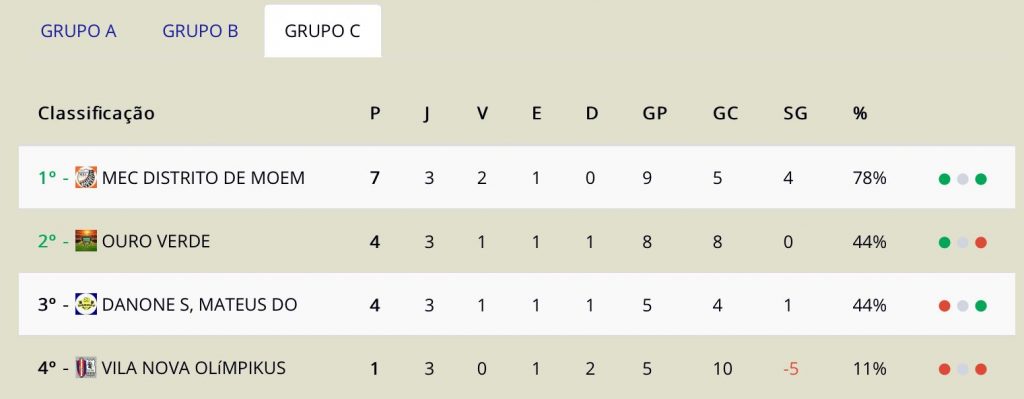Click the Classificação column header

(x=96, y=114)
